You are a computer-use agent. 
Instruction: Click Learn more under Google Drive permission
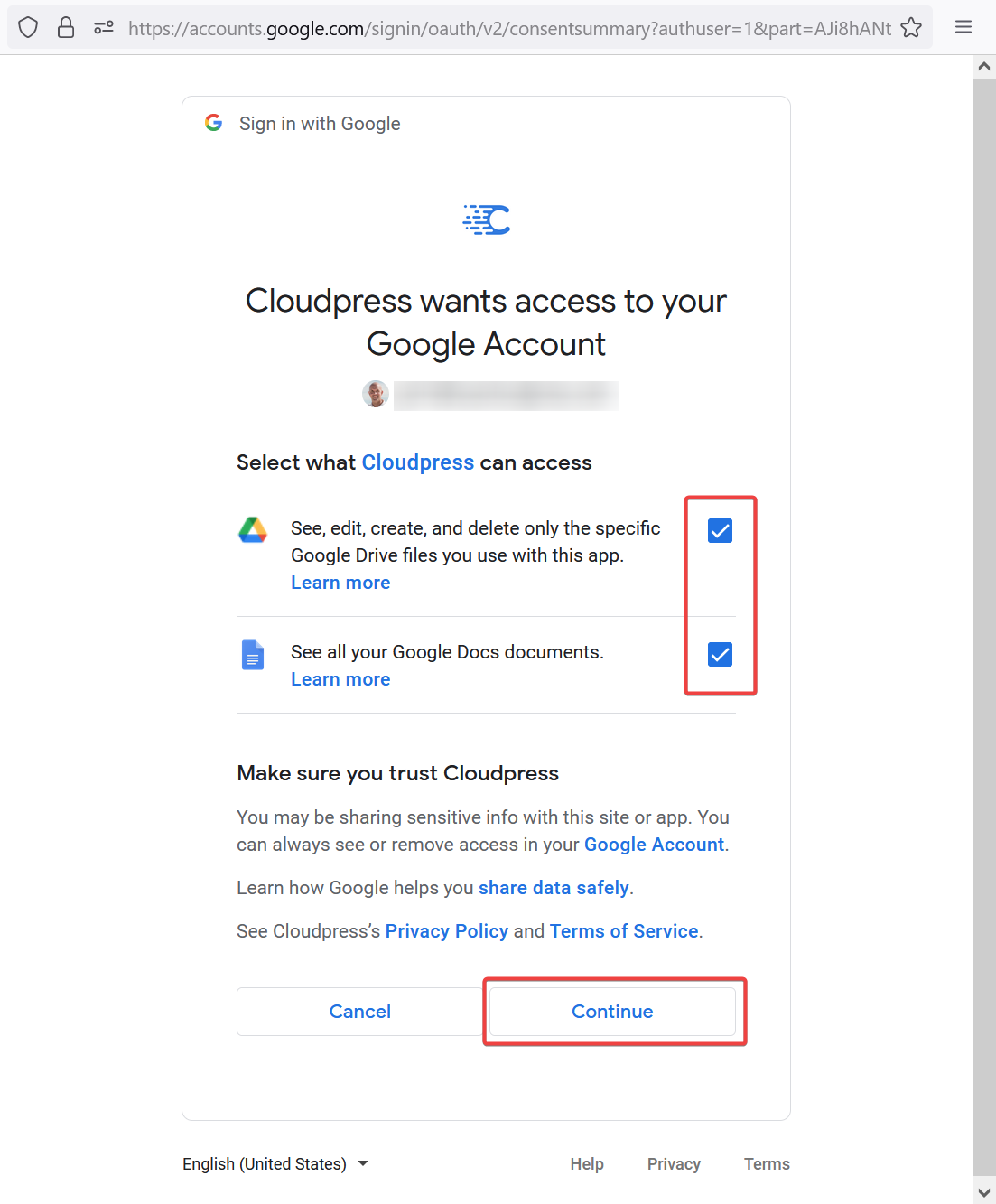[340, 583]
